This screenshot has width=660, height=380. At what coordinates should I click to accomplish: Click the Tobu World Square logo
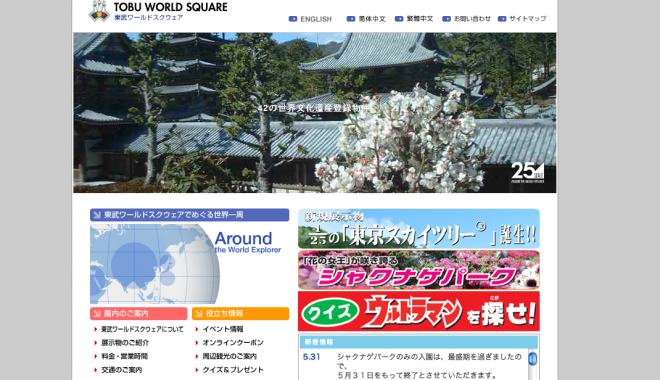[158, 11]
